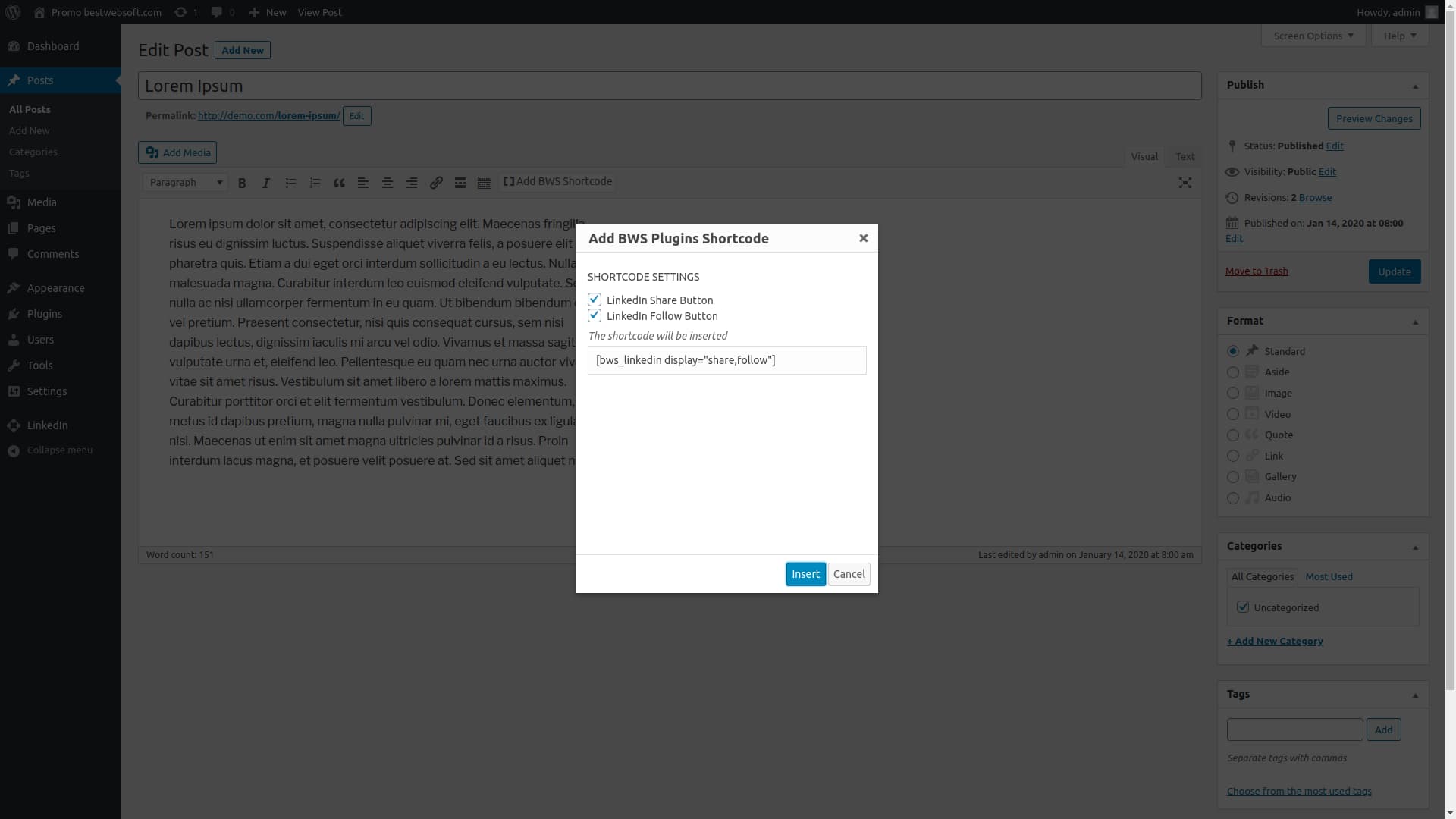Image resolution: width=1456 pixels, height=819 pixels.
Task: Toggle bold formatting in editor toolbar
Action: [x=242, y=183]
